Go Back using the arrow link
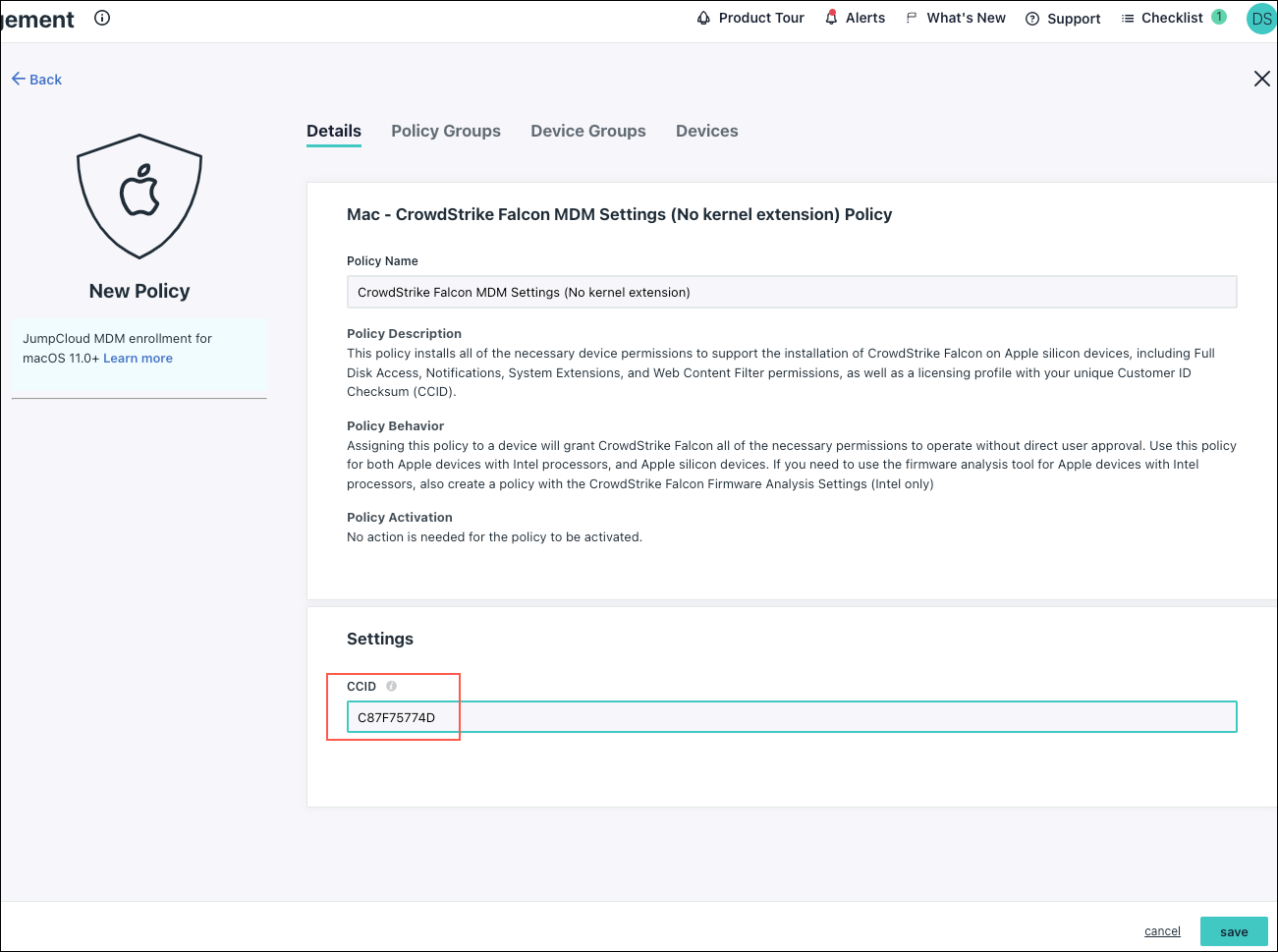This screenshot has height=952, width=1278. coord(36,79)
